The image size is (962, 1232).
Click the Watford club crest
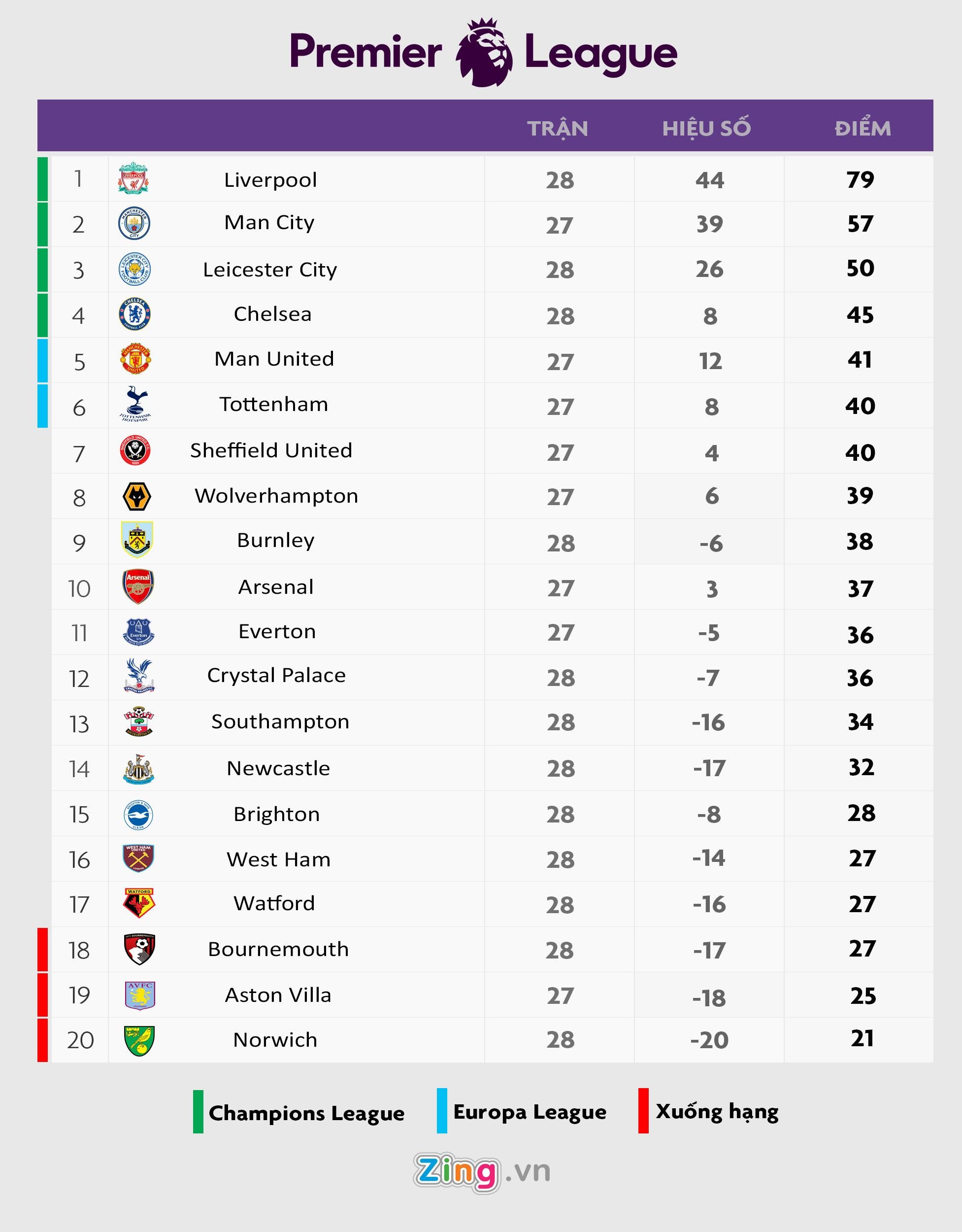139,904
